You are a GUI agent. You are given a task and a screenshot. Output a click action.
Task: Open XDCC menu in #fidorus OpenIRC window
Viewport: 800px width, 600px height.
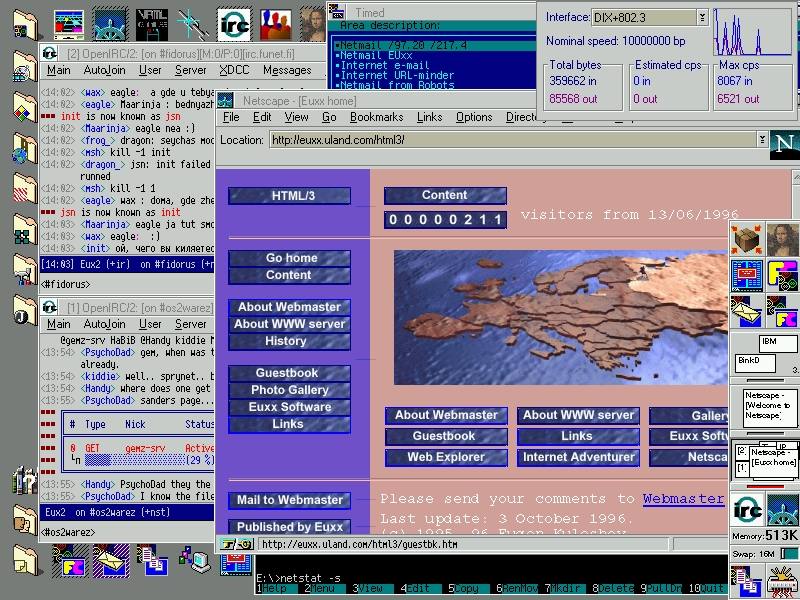tap(234, 70)
